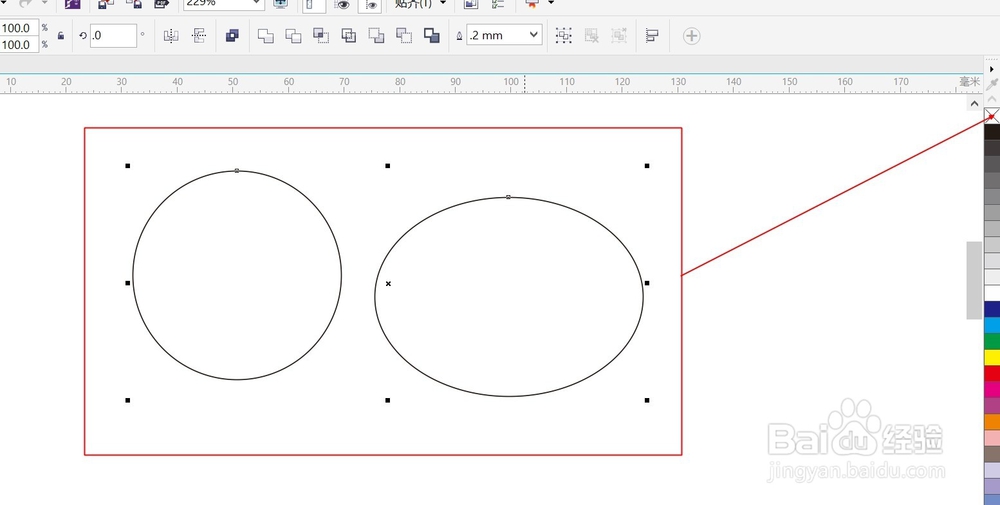Pick the navy blue color swatch
Viewport: 1000px width, 505px height.
click(992, 309)
